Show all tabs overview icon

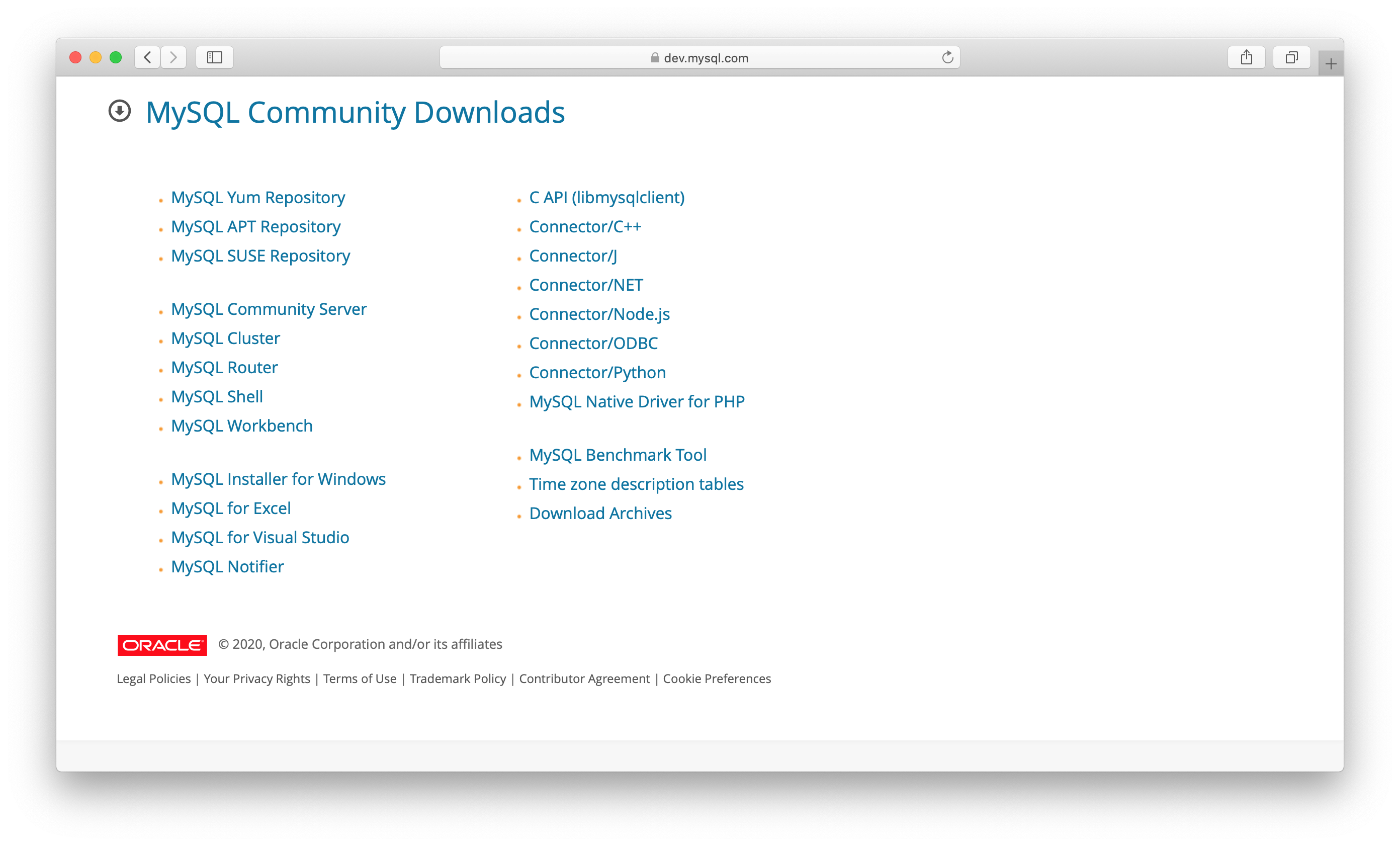tap(1291, 57)
